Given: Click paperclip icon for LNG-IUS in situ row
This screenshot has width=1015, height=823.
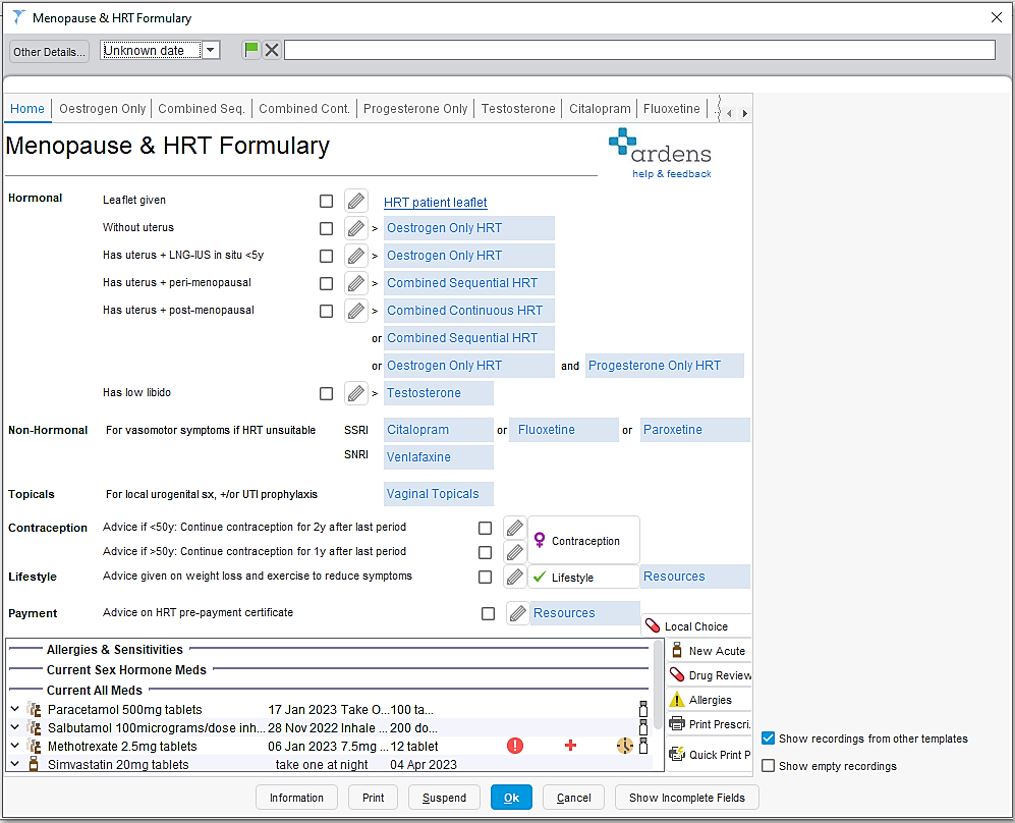Looking at the screenshot, I should coord(356,256).
